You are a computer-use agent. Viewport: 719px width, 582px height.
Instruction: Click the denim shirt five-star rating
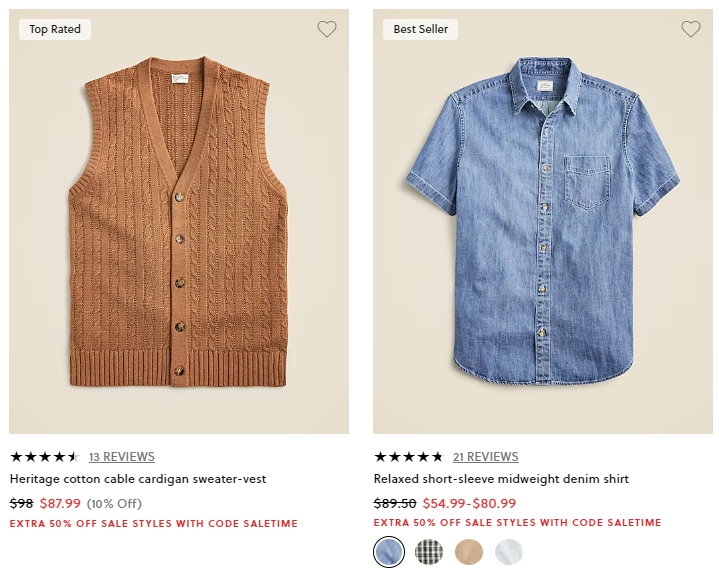pyautogui.click(x=409, y=457)
